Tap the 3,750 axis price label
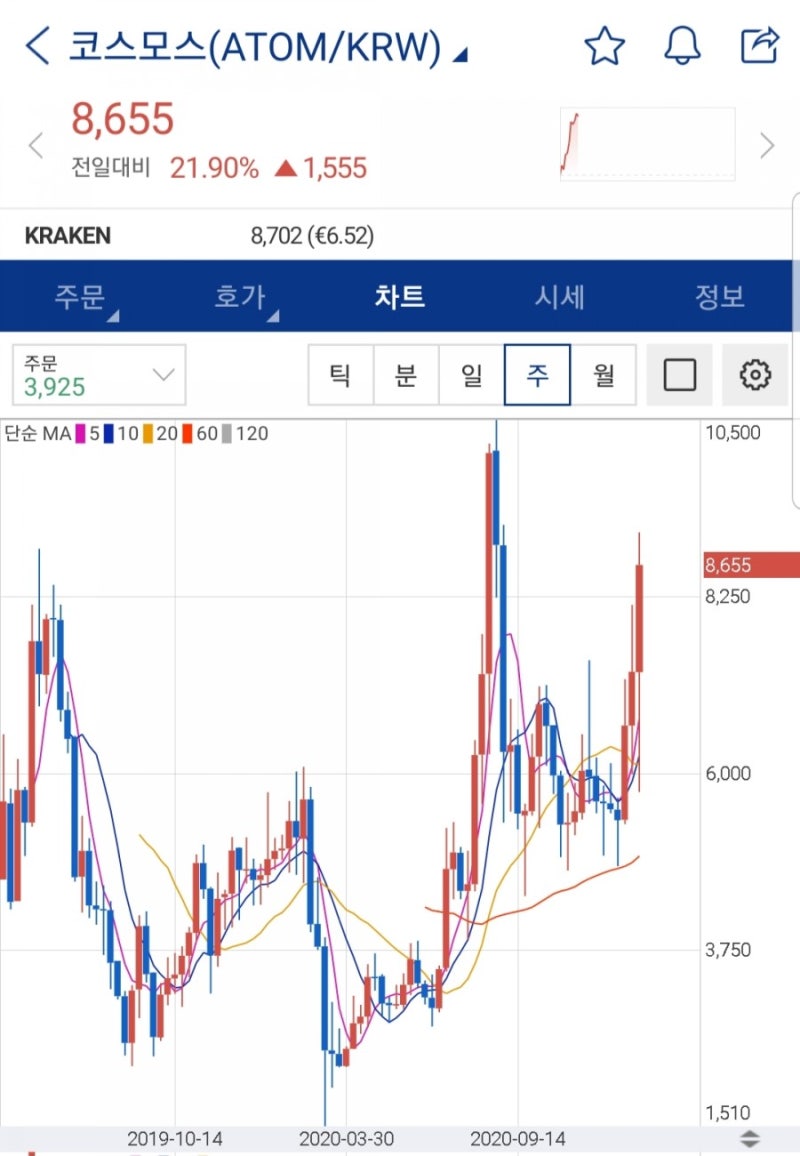The image size is (800, 1156). pyautogui.click(x=728, y=949)
